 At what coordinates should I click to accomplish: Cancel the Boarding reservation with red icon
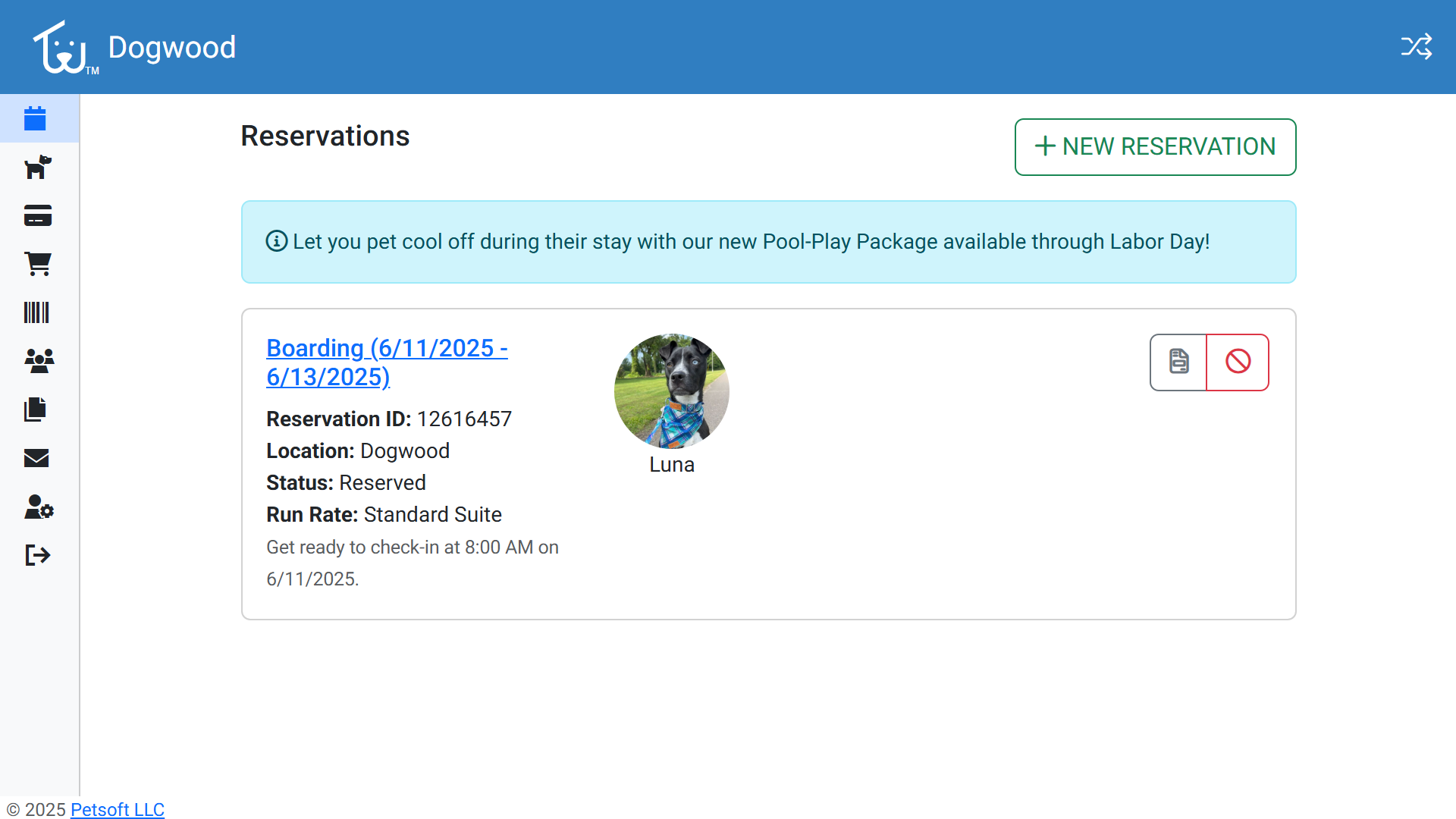click(1238, 362)
